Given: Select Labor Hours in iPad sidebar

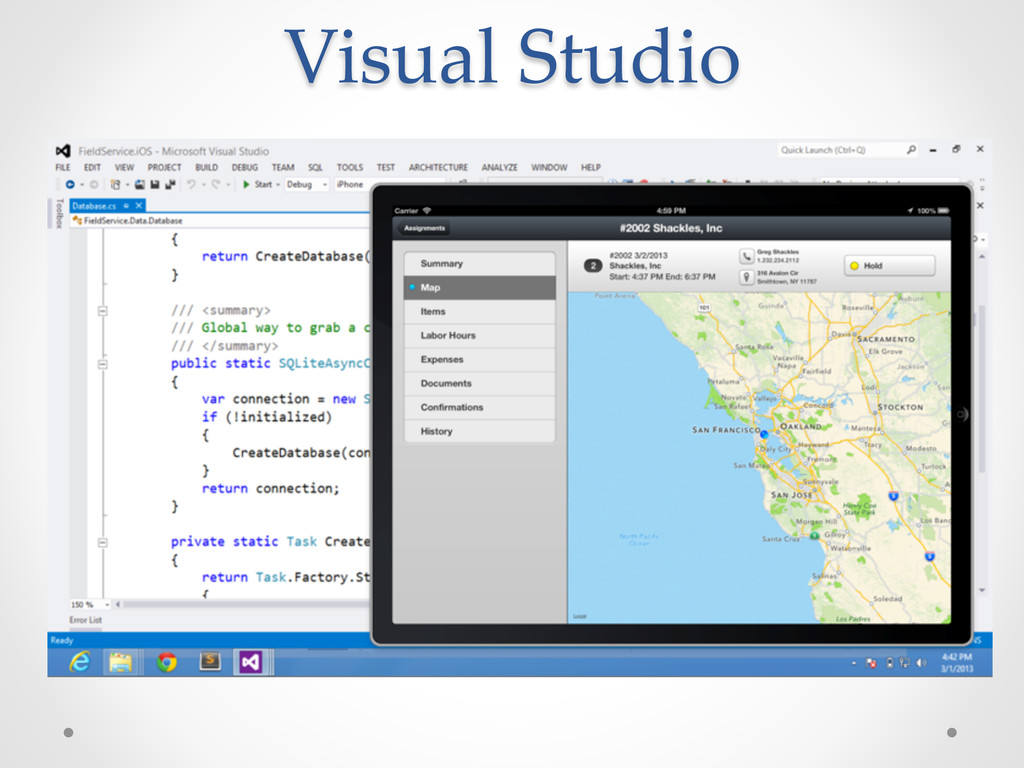Looking at the screenshot, I should (480, 335).
